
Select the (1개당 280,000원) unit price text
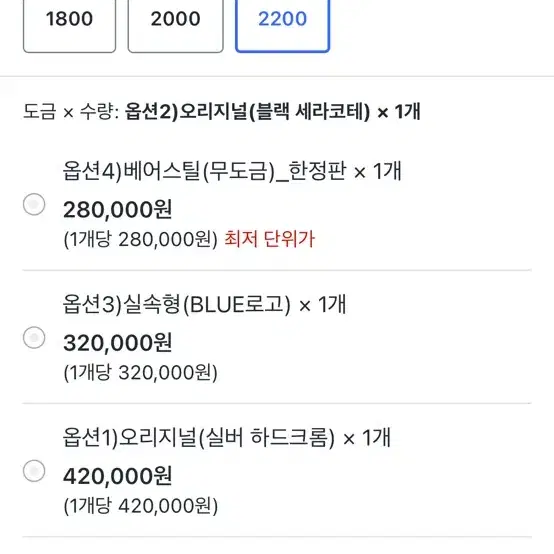[x=141, y=240]
